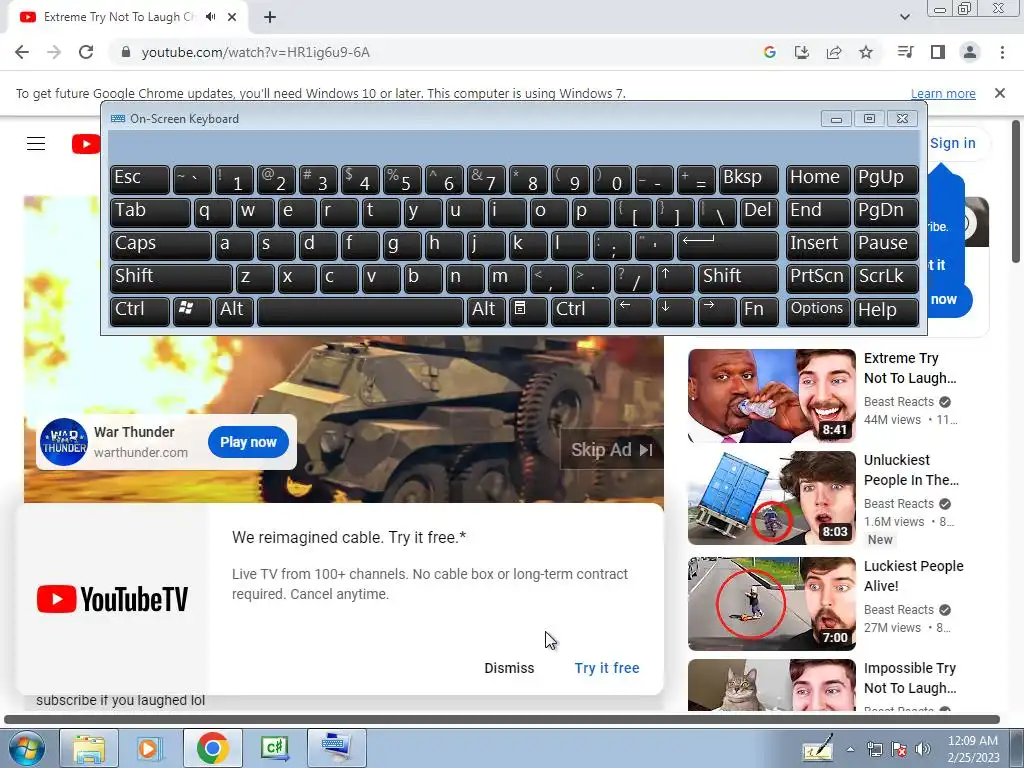Open the Chrome profile avatar

(970, 52)
